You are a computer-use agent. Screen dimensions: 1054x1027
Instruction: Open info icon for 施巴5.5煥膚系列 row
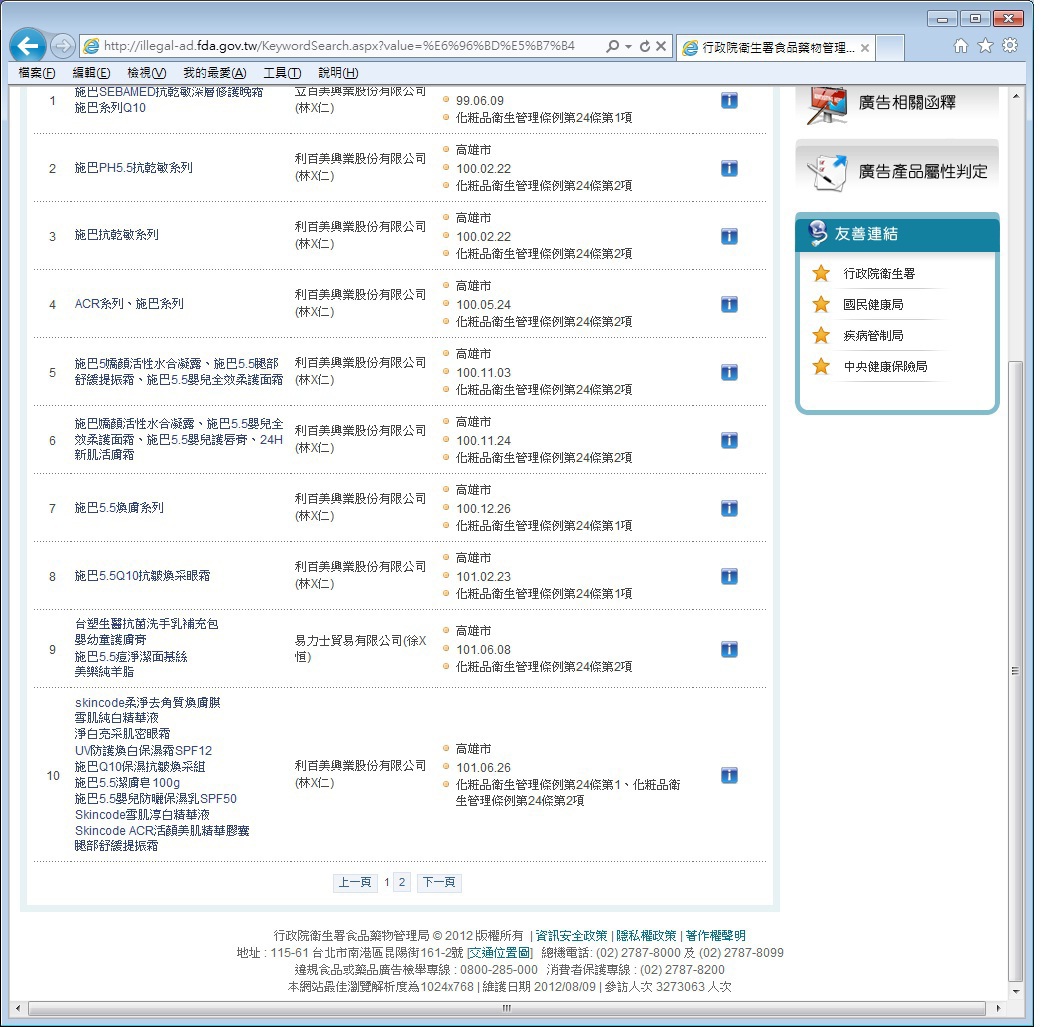(729, 508)
